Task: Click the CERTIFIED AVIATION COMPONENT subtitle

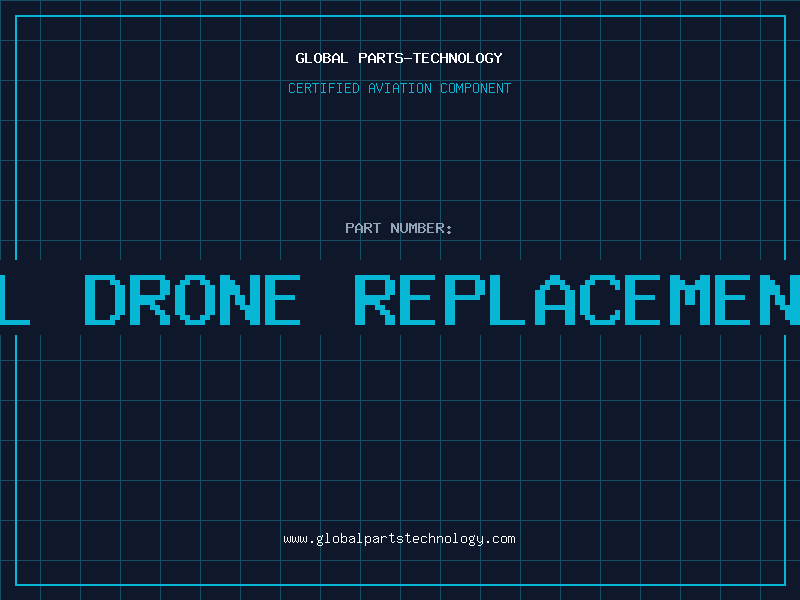Action: [399, 88]
